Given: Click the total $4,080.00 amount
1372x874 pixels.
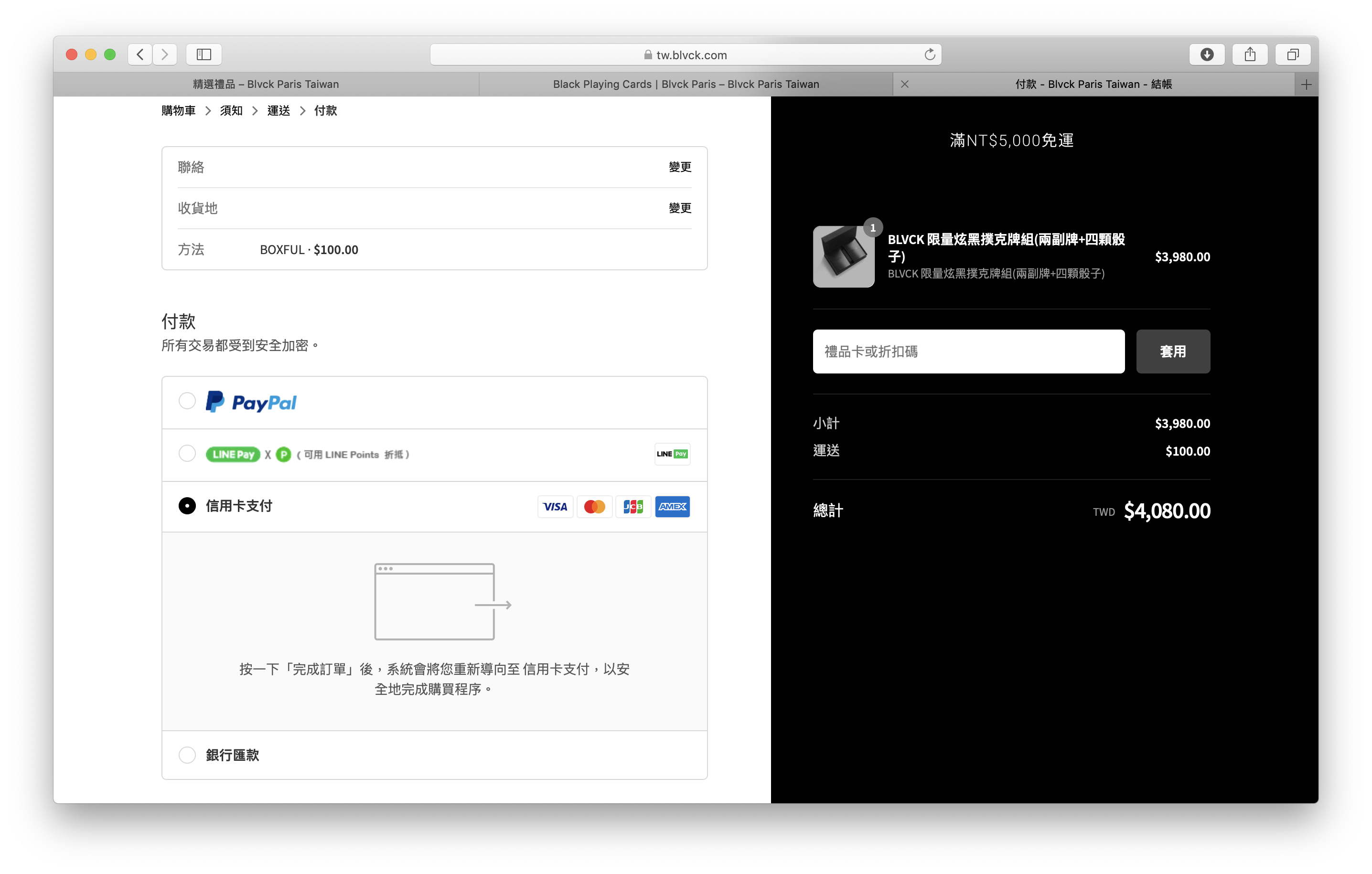Looking at the screenshot, I should pos(1167,511).
